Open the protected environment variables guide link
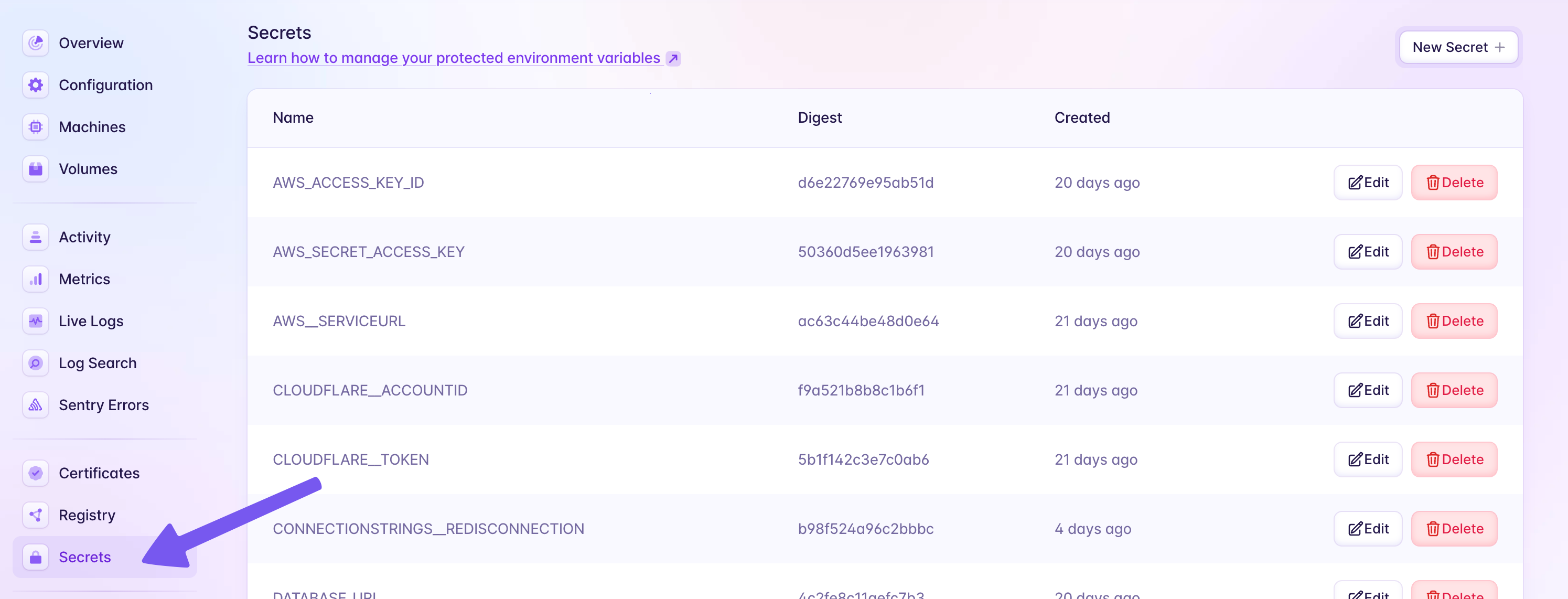 click(454, 58)
